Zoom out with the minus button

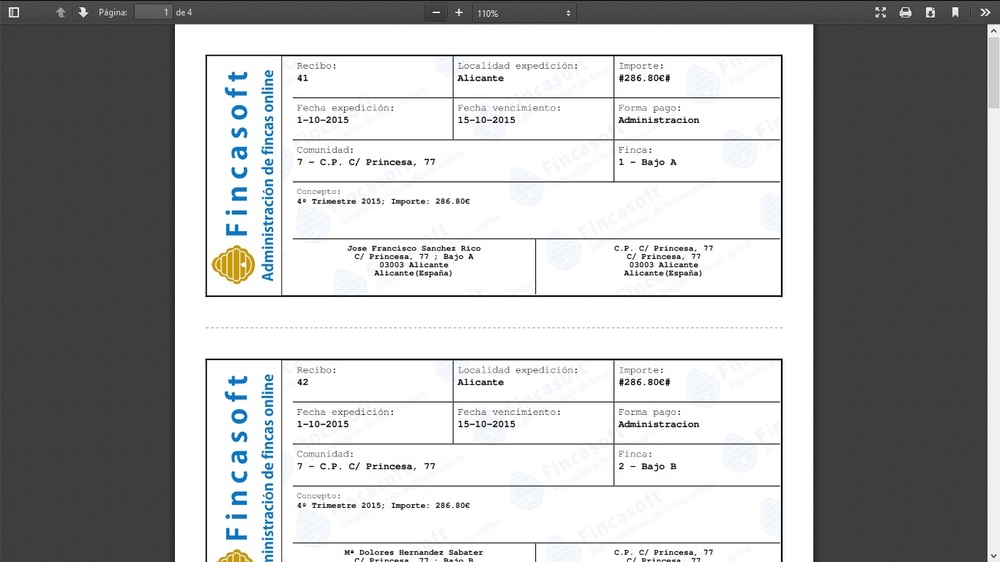pyautogui.click(x=436, y=12)
